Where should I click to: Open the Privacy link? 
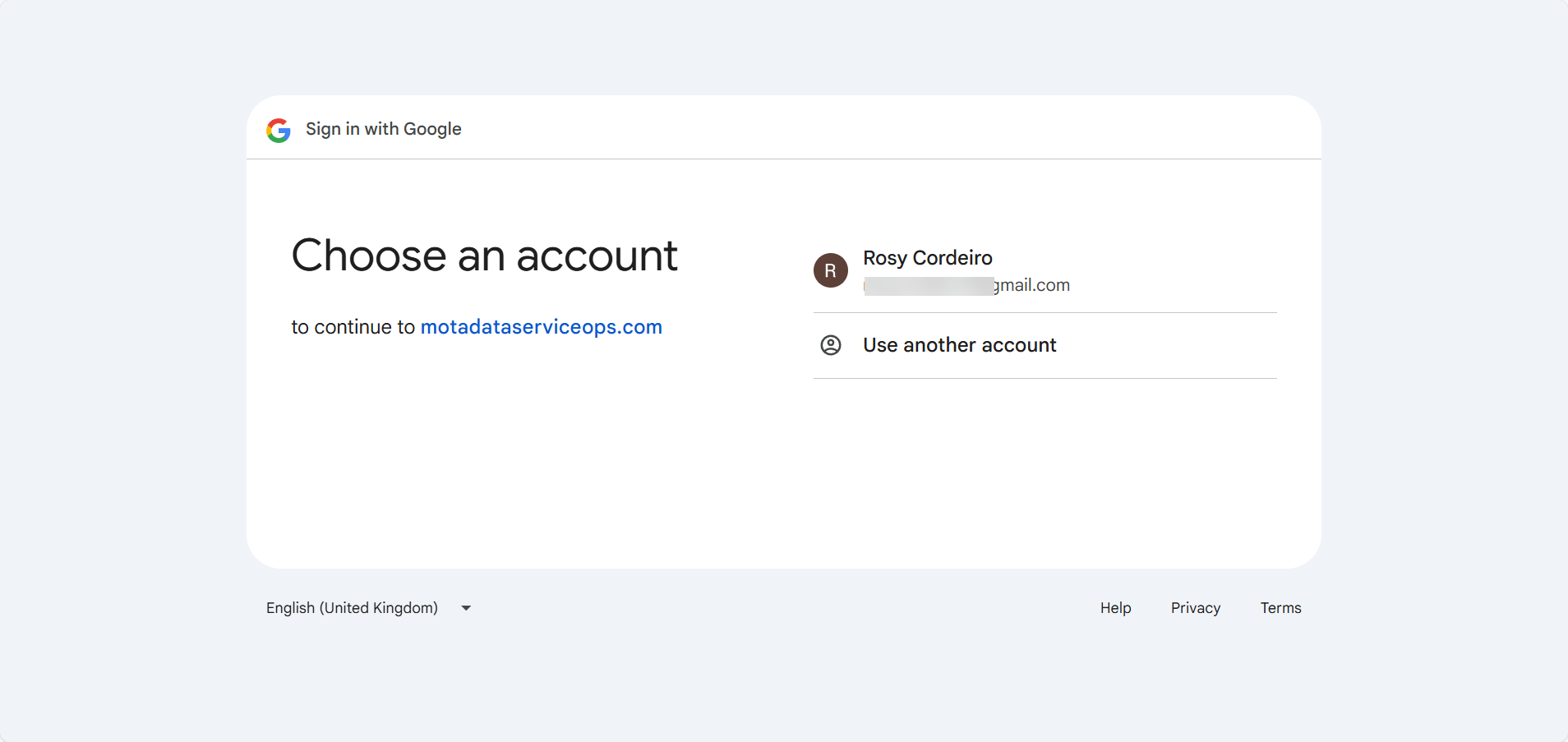click(1195, 608)
